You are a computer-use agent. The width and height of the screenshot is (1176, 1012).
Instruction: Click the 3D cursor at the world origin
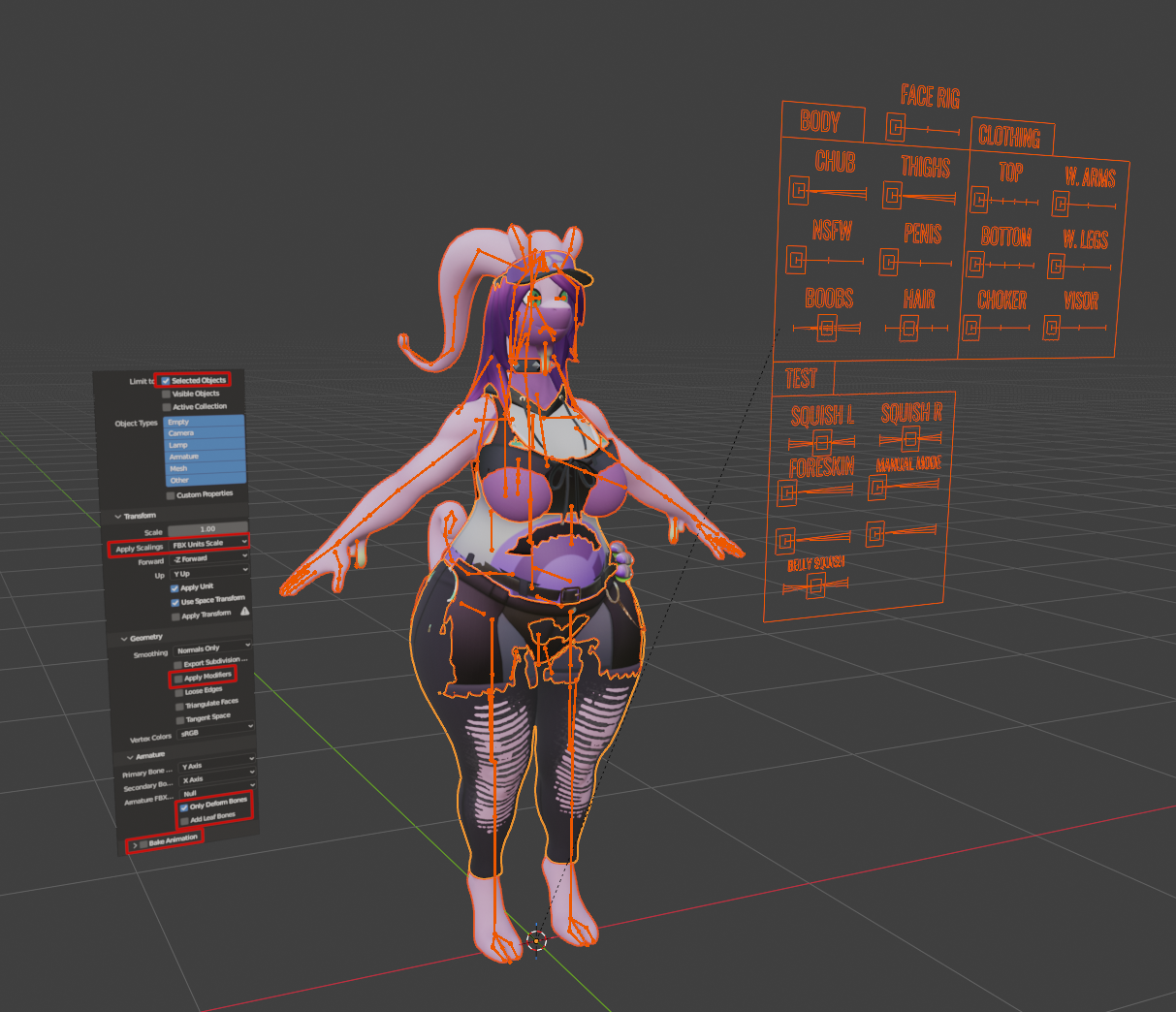(x=537, y=938)
